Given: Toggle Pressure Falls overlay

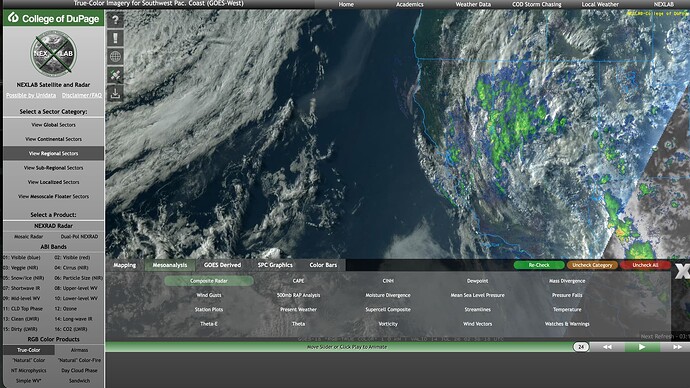Looking at the screenshot, I should coord(567,295).
